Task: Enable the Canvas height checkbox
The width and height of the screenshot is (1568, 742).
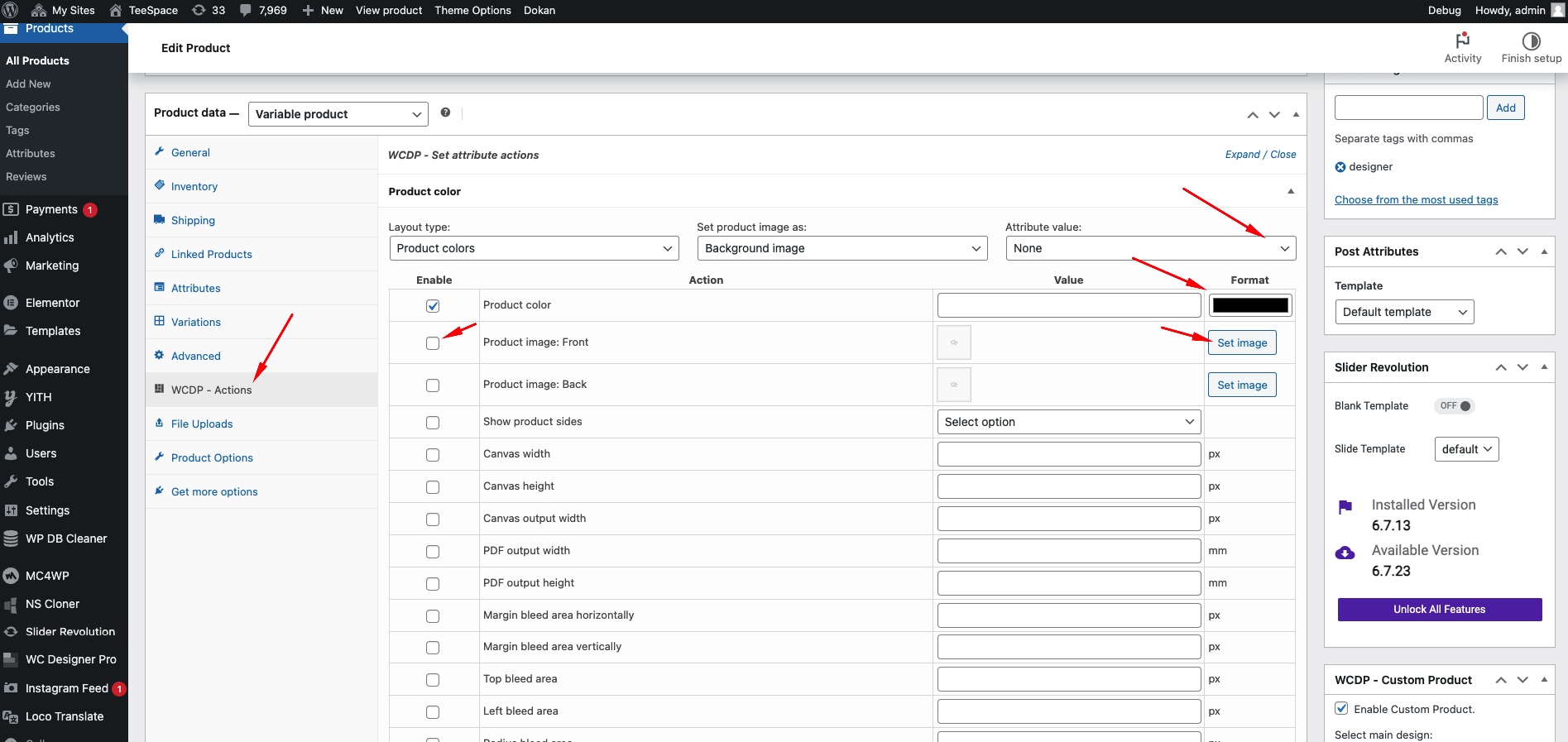Action: pos(433,487)
